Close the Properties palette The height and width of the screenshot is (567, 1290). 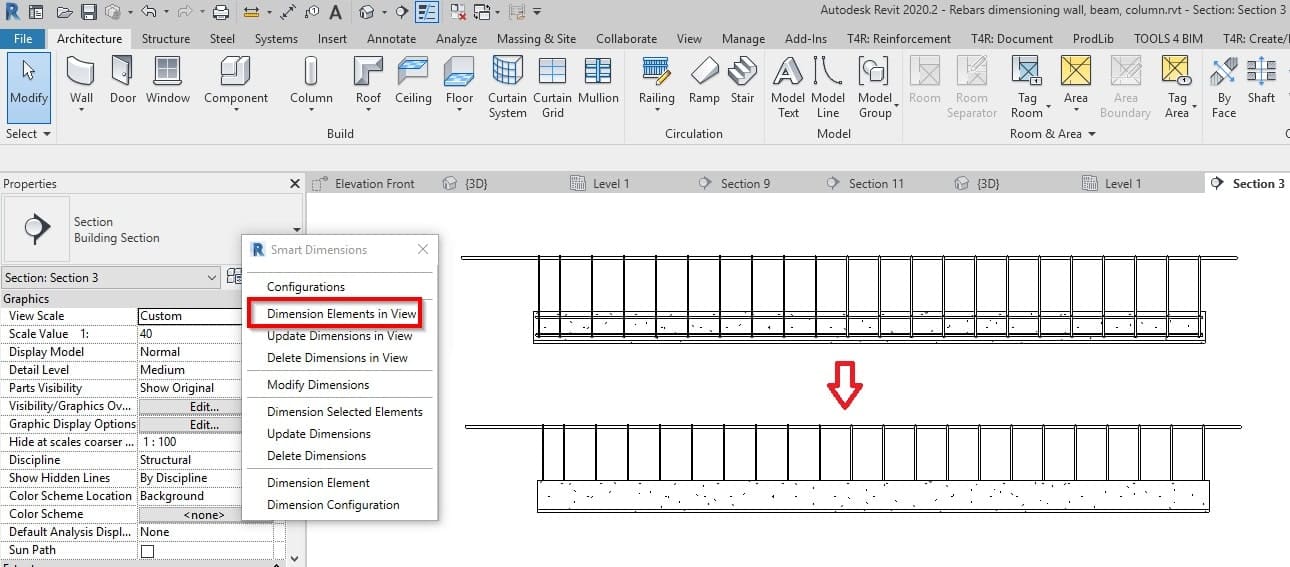pos(294,184)
